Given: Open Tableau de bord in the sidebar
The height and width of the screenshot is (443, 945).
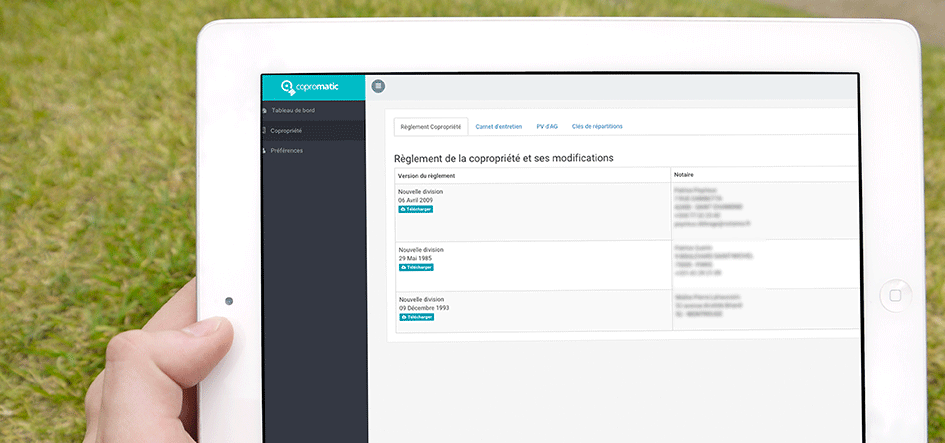Looking at the screenshot, I should click(293, 110).
